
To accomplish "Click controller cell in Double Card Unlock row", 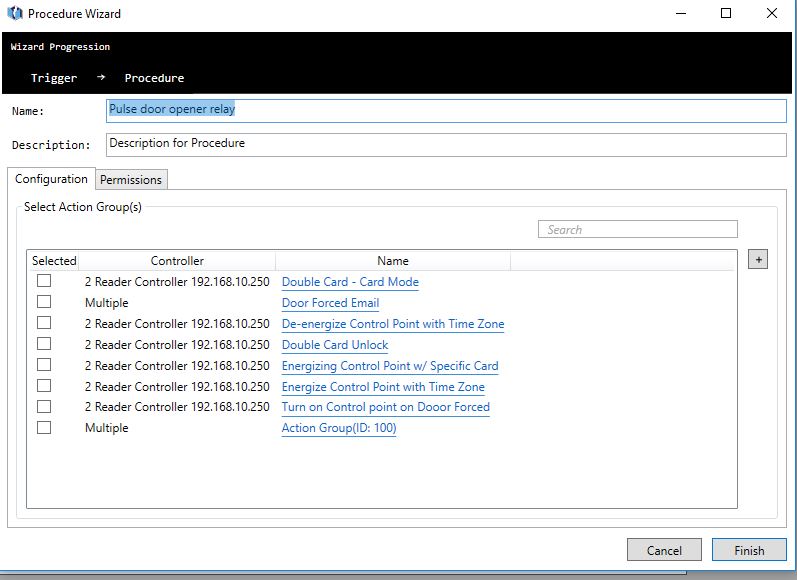I will coord(177,345).
